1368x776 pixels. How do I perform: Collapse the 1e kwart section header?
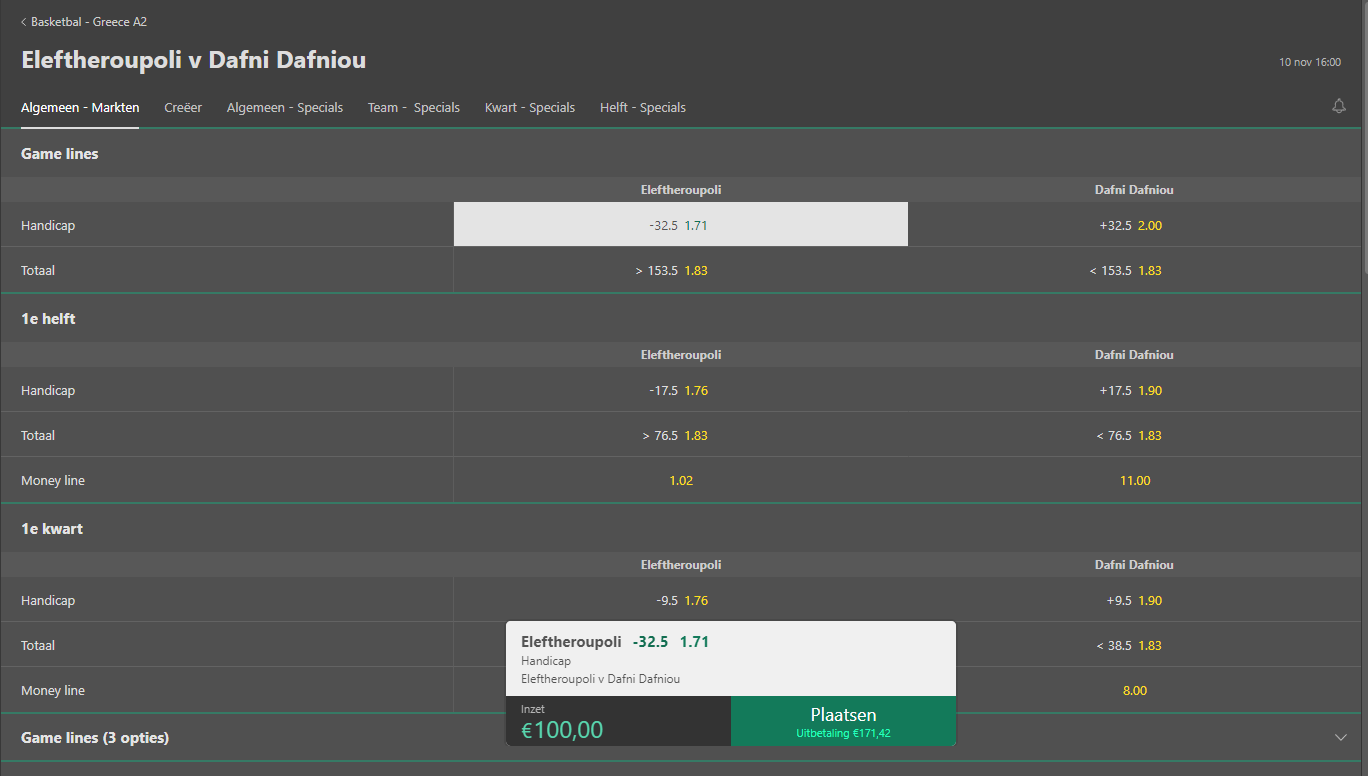click(680, 528)
